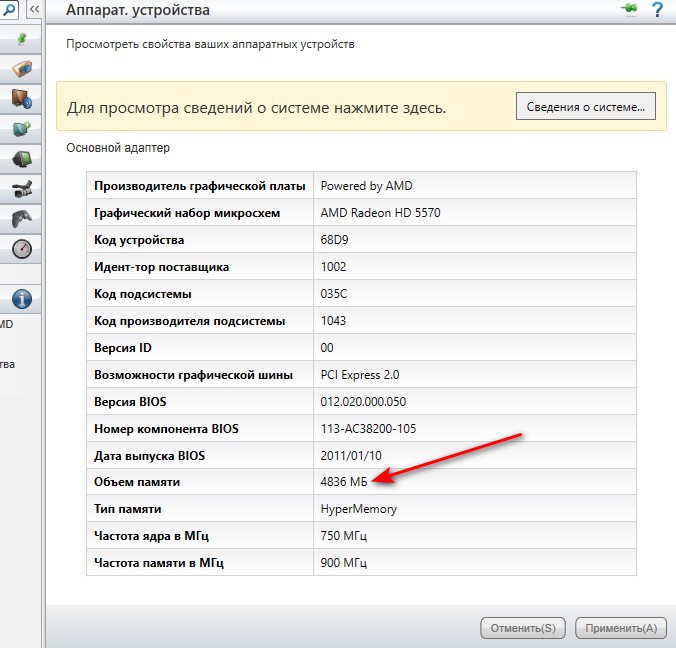Click the 'Тип памяти' row label
676x648 pixels.
click(x=128, y=509)
